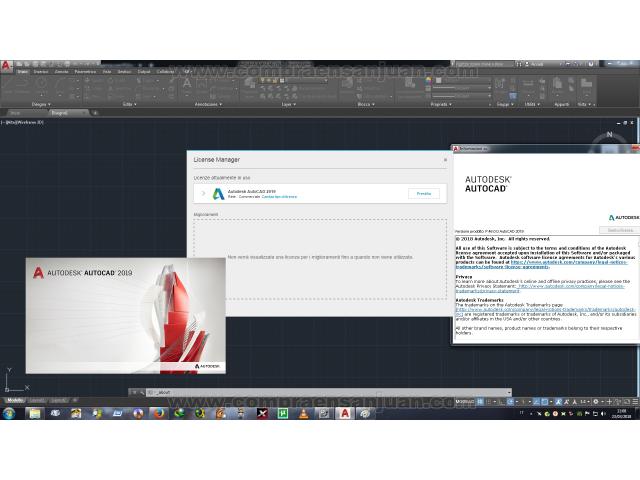This screenshot has height=480, width=640.
Task: Expand the Edita panel dropdown
Action: [130, 104]
